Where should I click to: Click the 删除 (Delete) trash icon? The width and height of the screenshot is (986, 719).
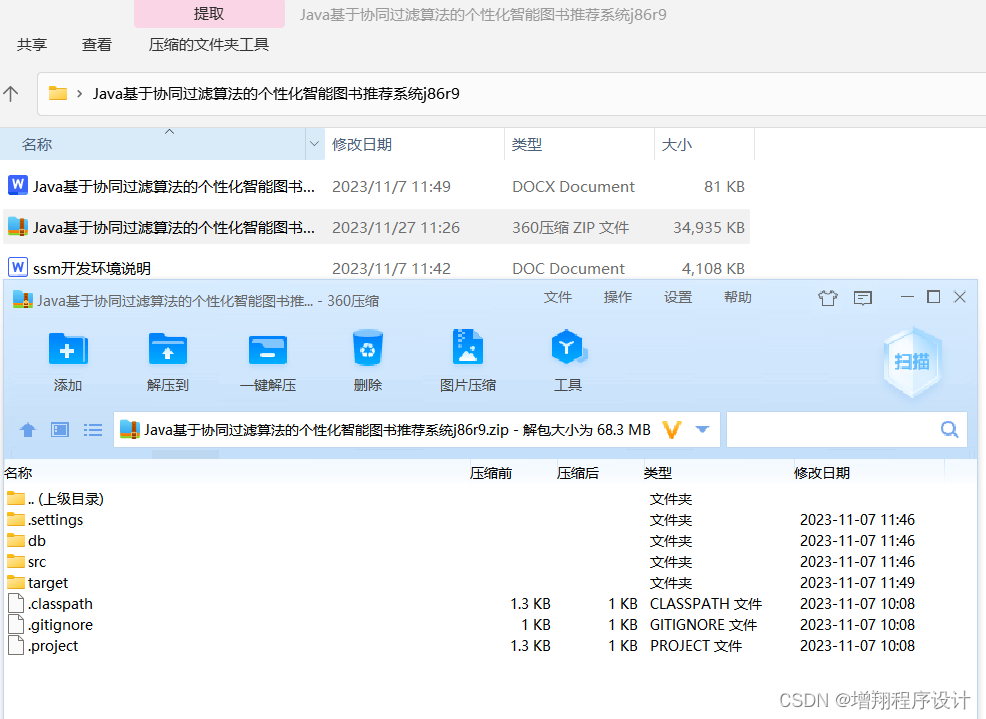[x=368, y=348]
